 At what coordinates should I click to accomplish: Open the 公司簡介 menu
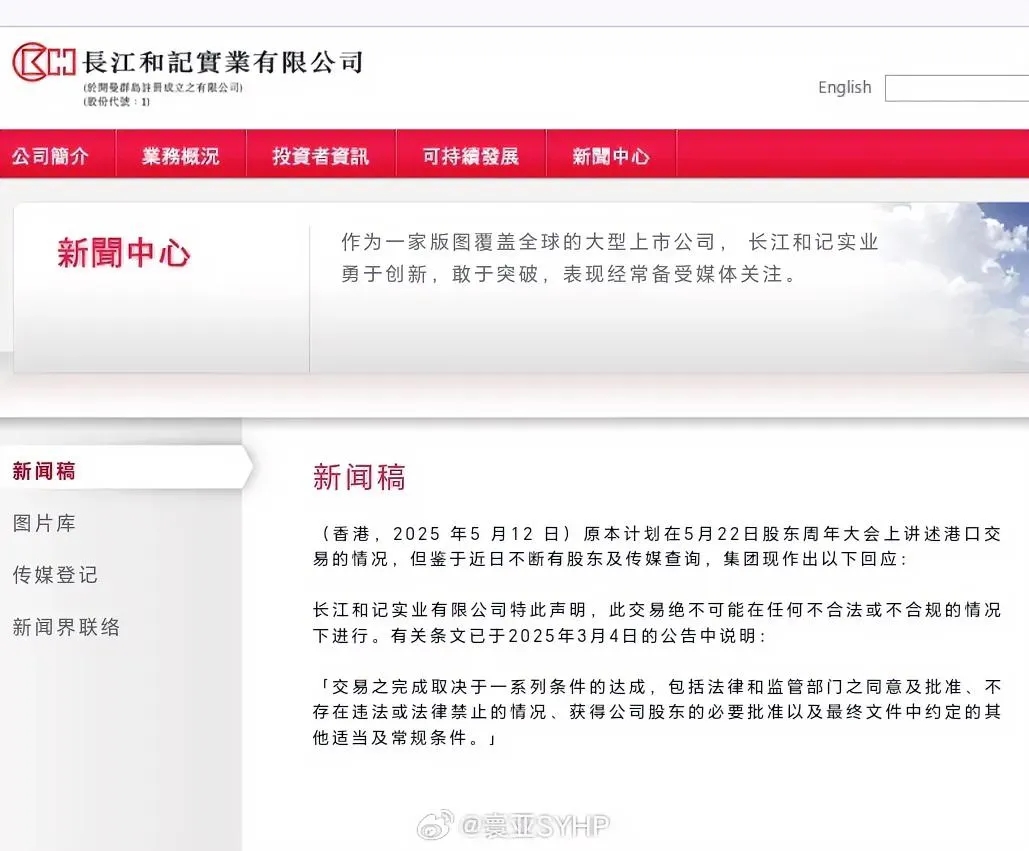(51, 156)
